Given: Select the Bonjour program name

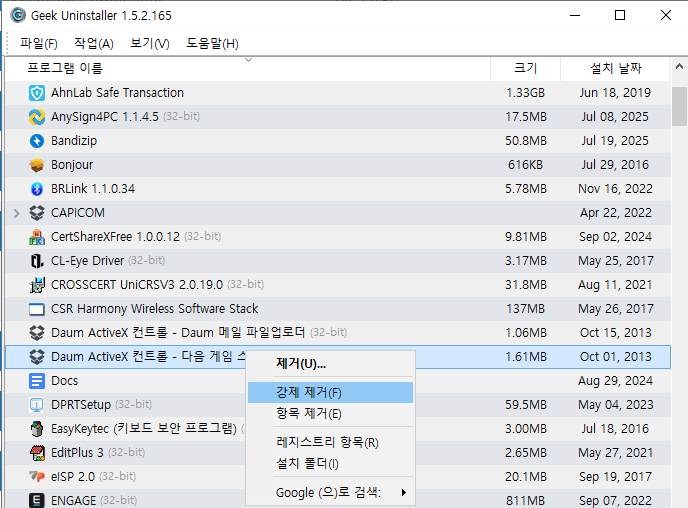Looking at the screenshot, I should click(x=72, y=165).
